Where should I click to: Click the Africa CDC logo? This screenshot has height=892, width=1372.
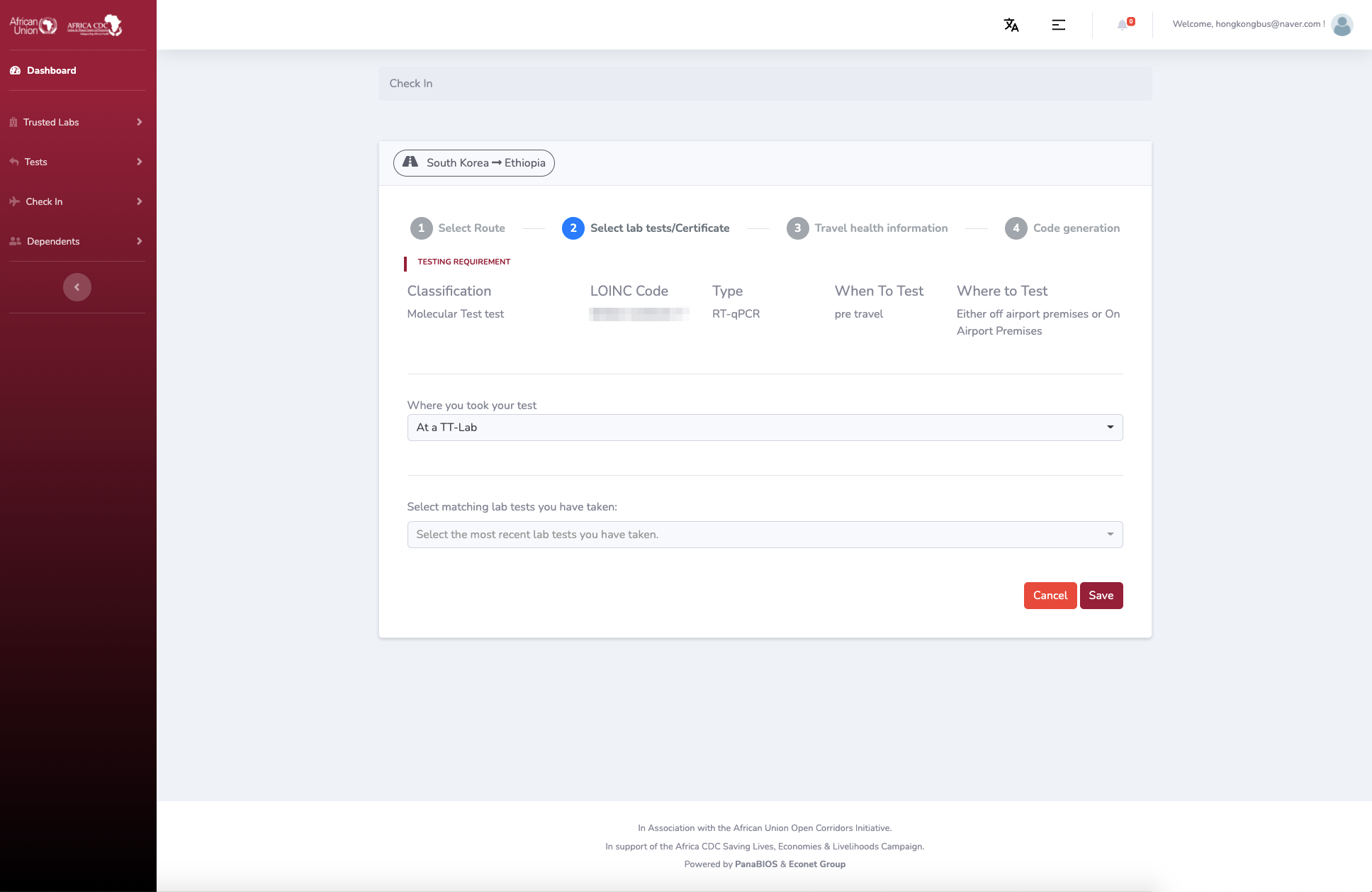(95, 26)
